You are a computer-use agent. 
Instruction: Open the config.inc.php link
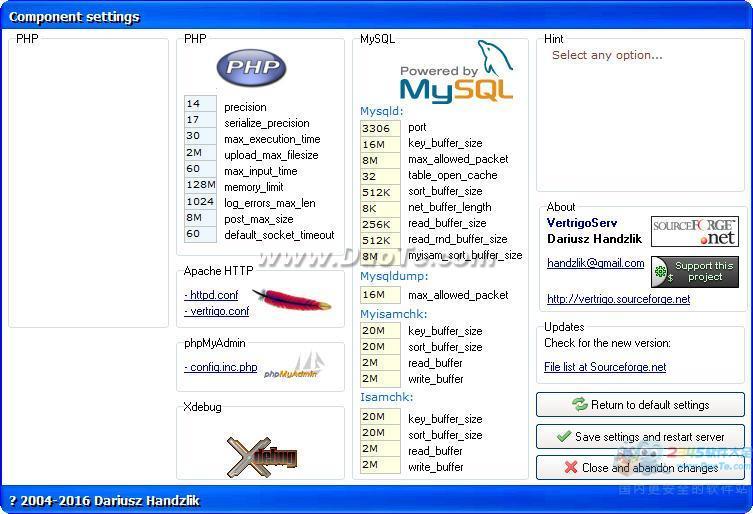pyautogui.click(x=220, y=367)
